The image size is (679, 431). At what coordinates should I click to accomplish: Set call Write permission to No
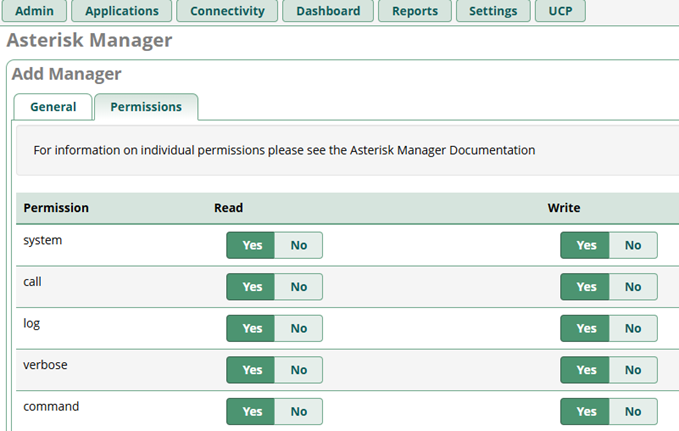click(633, 287)
